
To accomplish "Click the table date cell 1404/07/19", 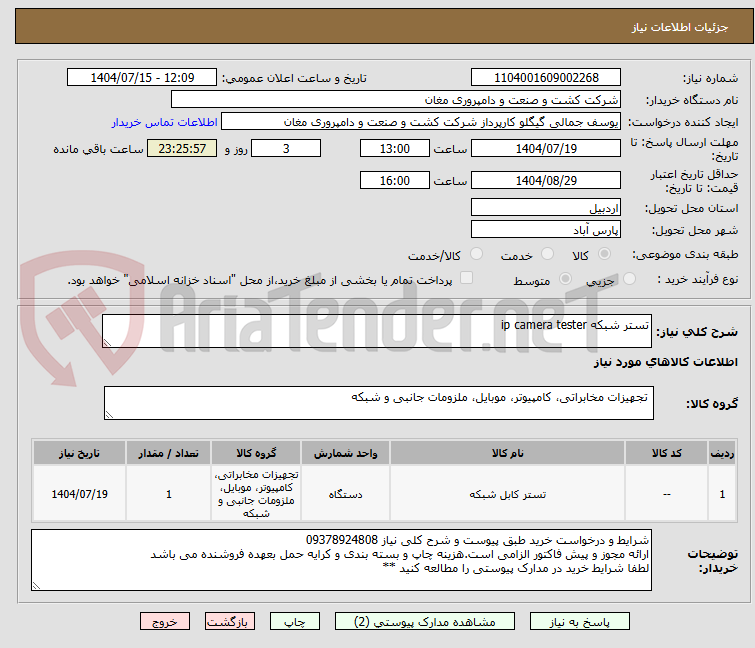I will [x=79, y=494].
